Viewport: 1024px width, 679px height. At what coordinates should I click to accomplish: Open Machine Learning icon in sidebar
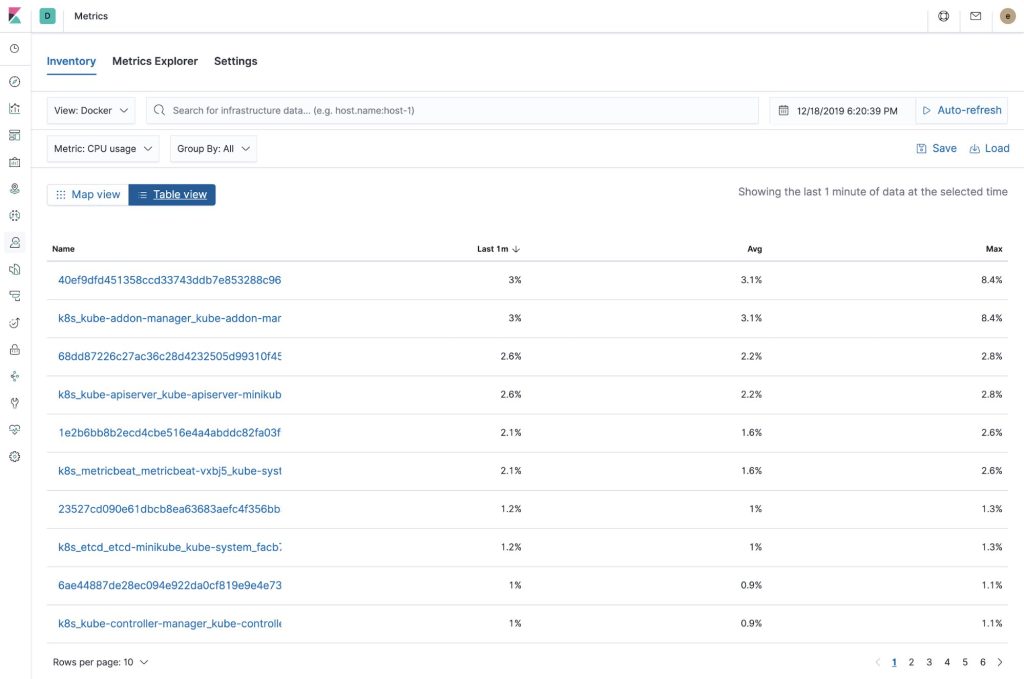pyautogui.click(x=14, y=215)
